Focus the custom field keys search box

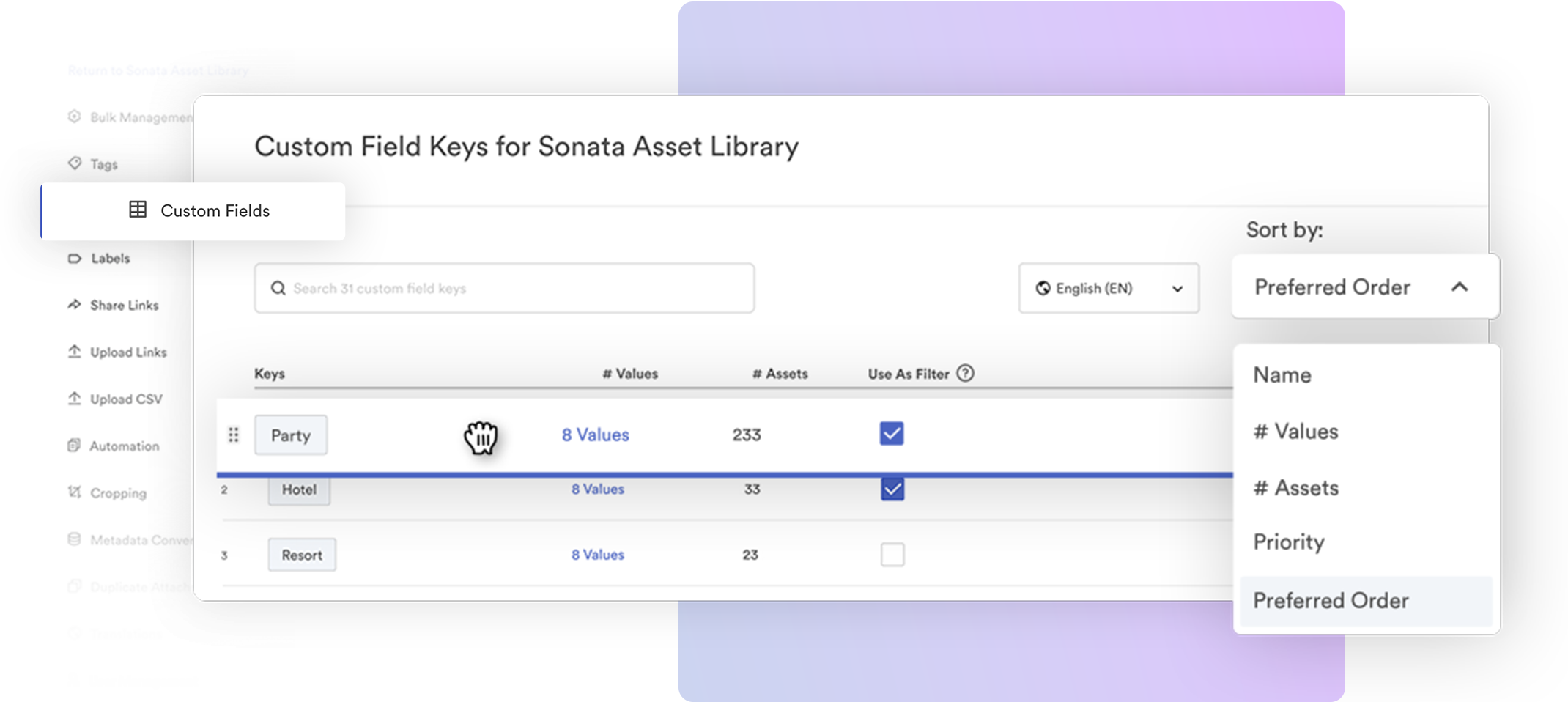pyautogui.click(x=504, y=288)
